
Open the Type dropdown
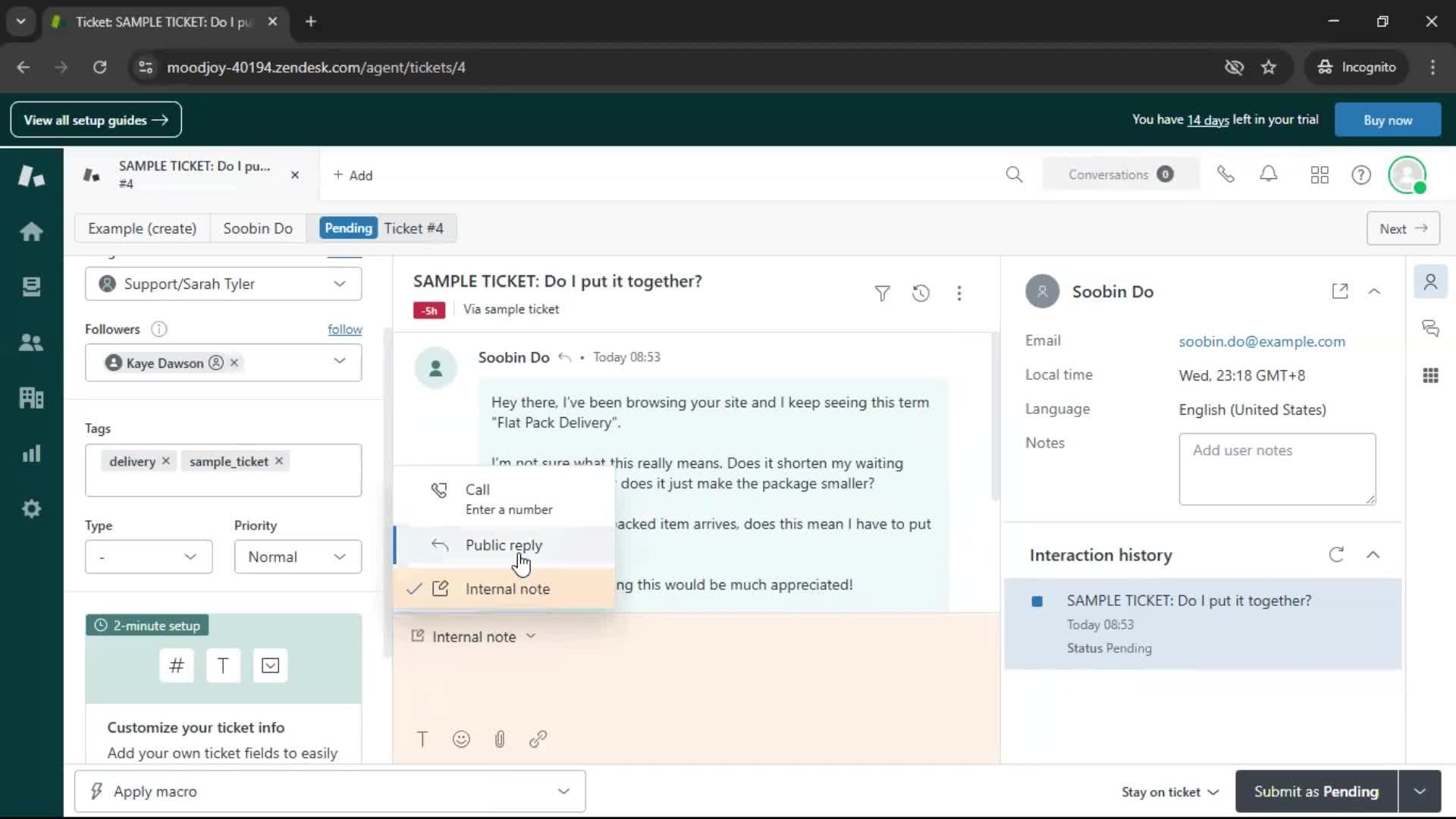pos(149,557)
